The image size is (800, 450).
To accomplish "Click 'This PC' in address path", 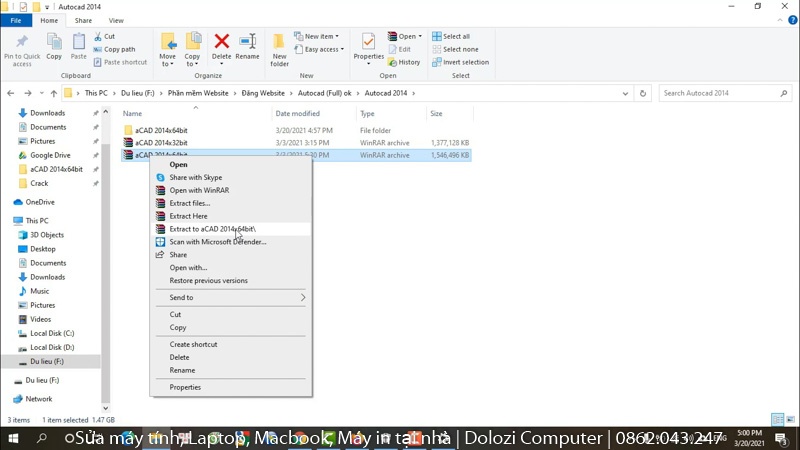I will tap(96, 93).
